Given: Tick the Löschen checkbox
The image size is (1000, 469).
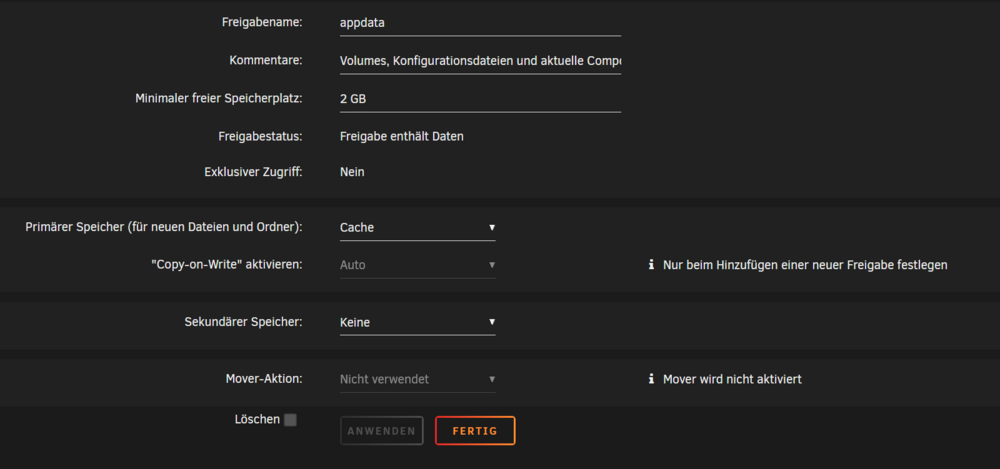Looking at the screenshot, I should pos(290,420).
